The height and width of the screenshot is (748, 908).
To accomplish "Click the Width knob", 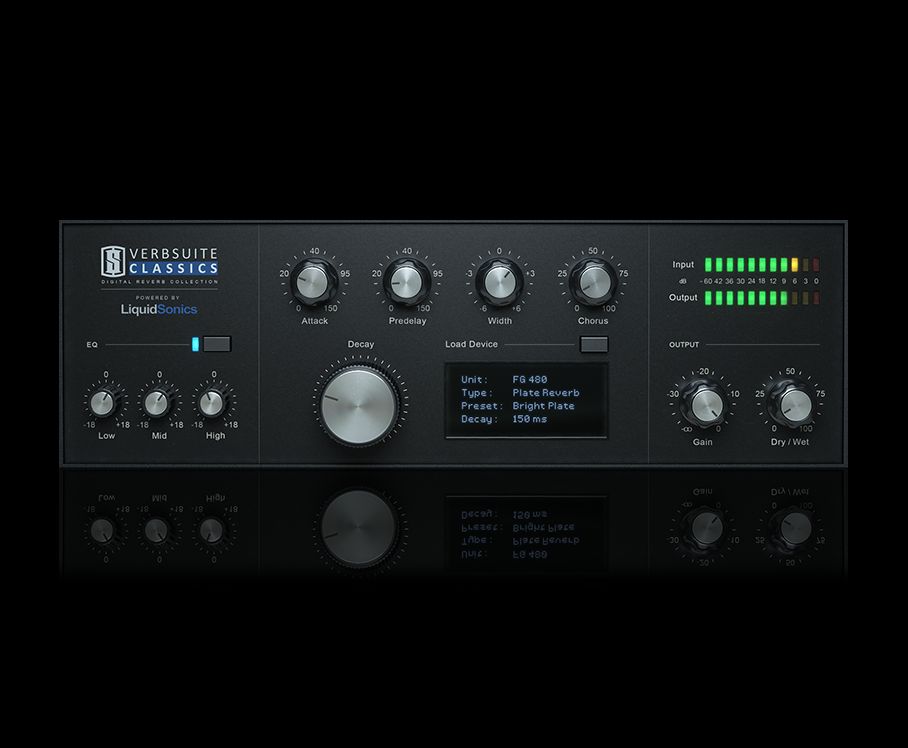I will [x=498, y=283].
